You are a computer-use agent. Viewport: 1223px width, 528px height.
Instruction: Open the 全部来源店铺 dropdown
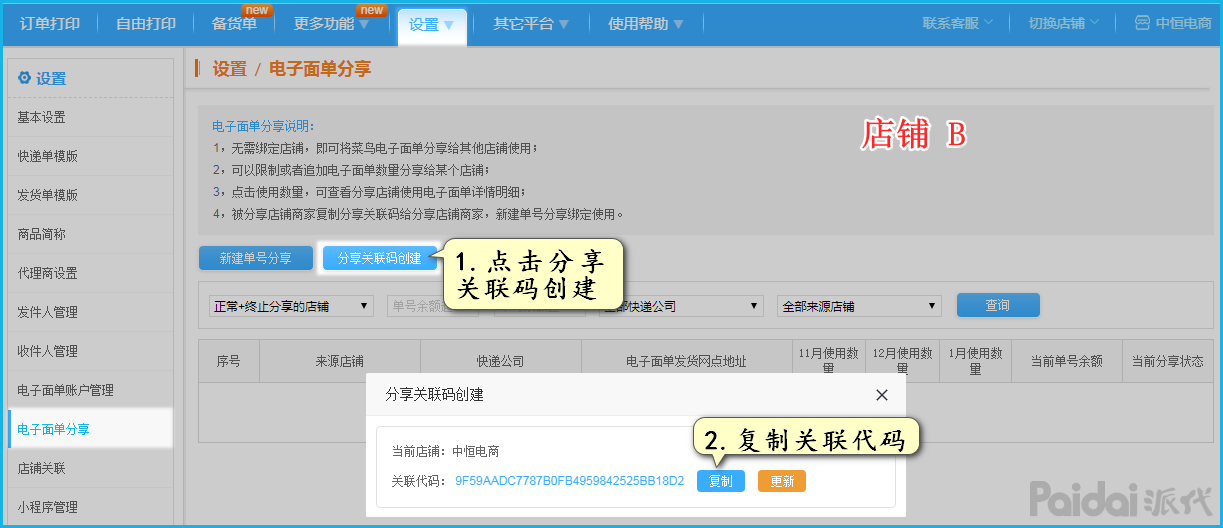pos(860,306)
